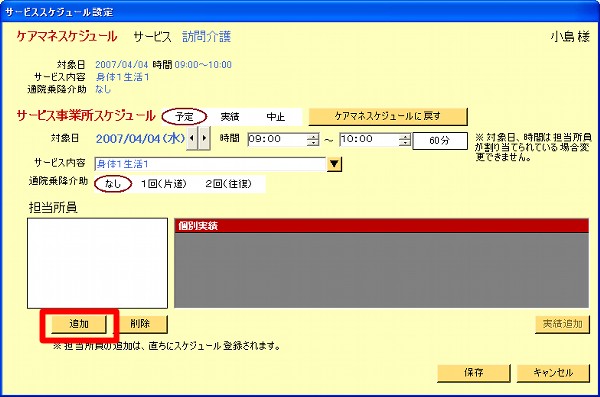The width and height of the screenshot is (600, 397).
Task: Select 予定 schedule status
Action: (184, 117)
